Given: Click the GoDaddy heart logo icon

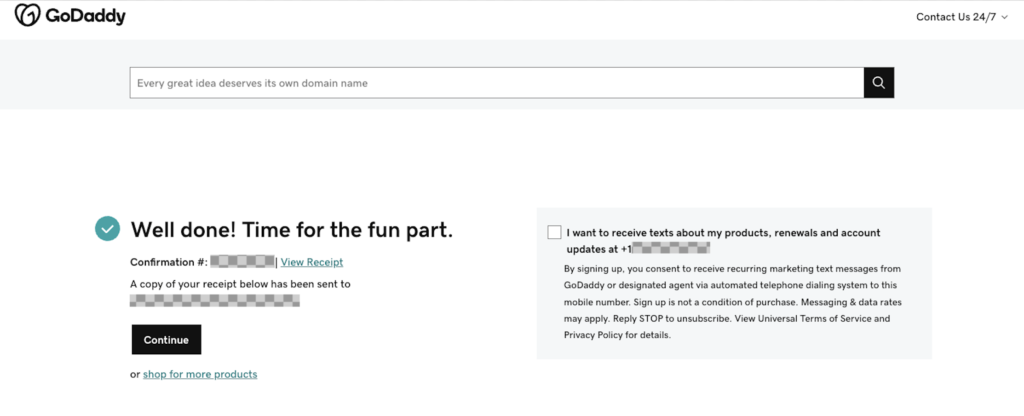Looking at the screenshot, I should click(27, 16).
